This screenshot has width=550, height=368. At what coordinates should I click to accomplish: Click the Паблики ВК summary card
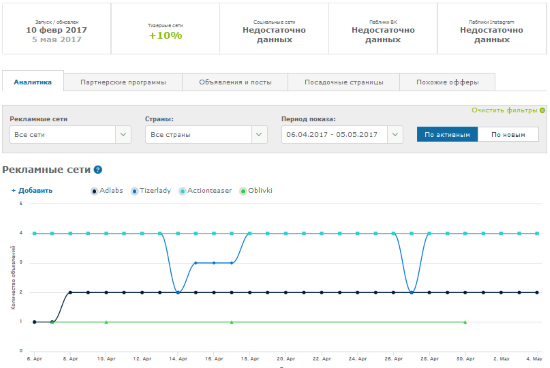click(x=383, y=29)
